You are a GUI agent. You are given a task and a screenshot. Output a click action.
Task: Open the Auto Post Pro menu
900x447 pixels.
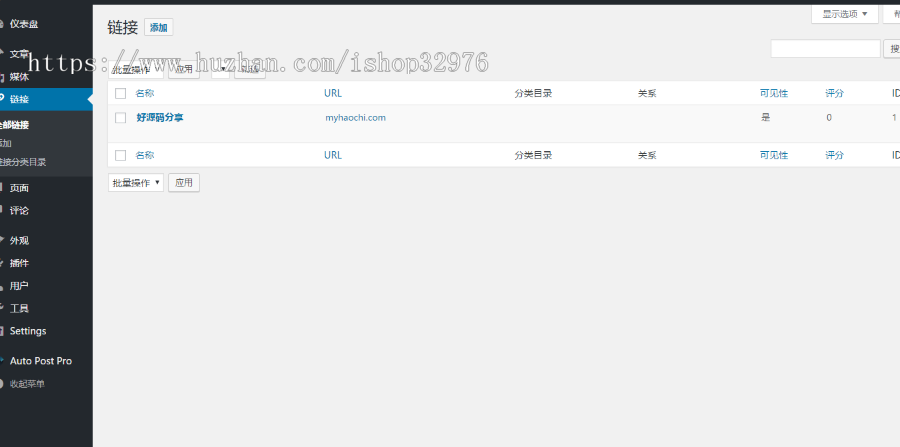point(41,361)
